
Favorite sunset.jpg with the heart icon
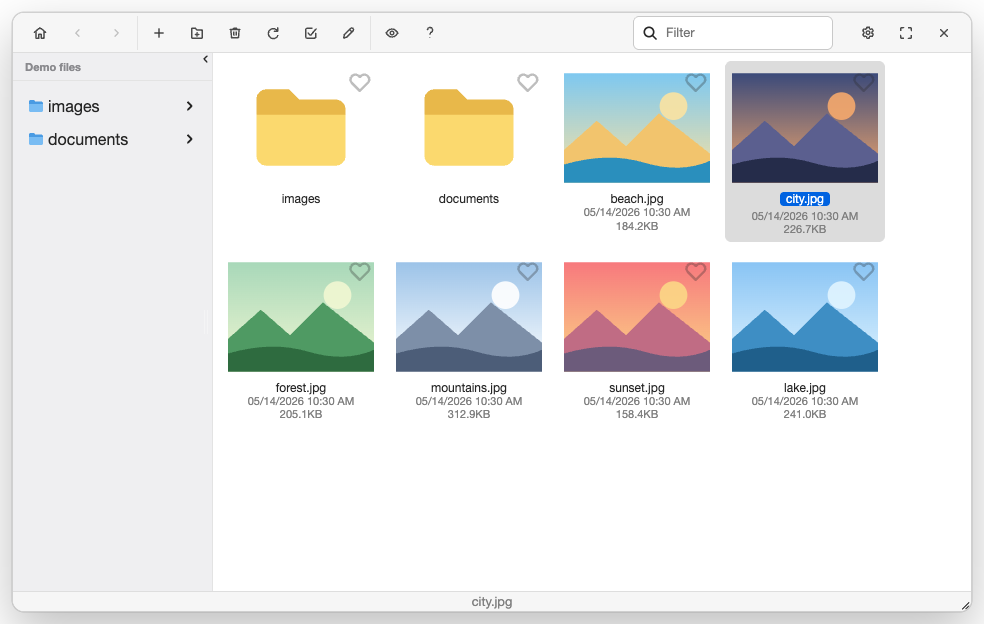(695, 271)
